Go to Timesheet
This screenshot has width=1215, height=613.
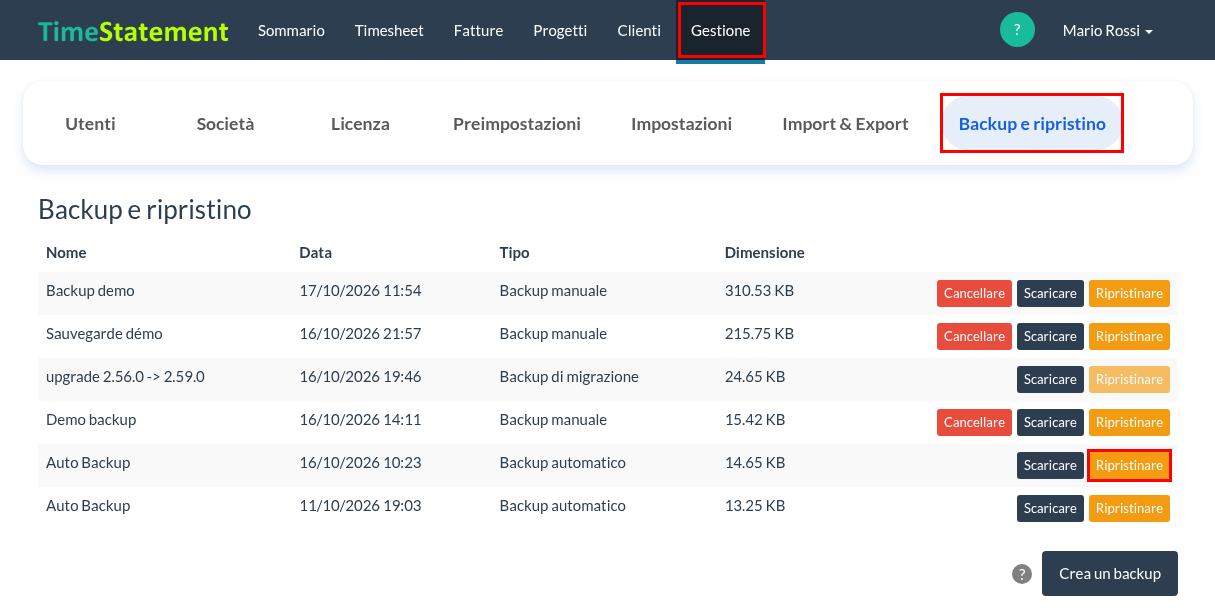click(x=389, y=31)
